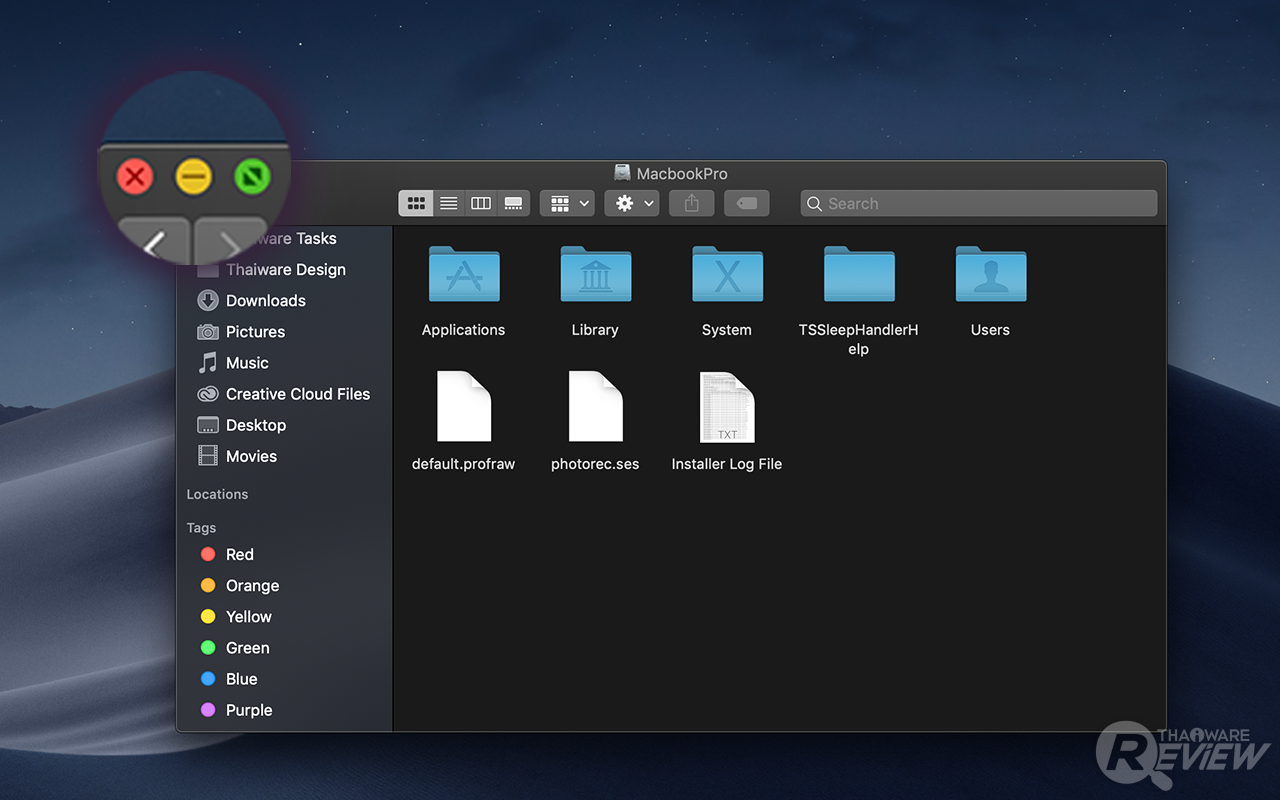This screenshot has height=800, width=1280.
Task: Expand the Locations sidebar section
Action: click(x=218, y=494)
